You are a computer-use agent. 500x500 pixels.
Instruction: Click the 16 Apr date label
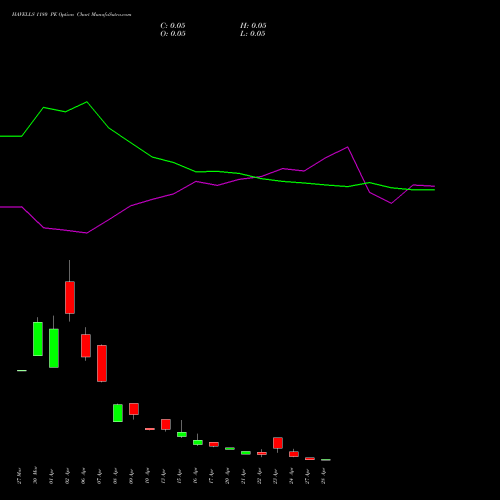[196, 476]
